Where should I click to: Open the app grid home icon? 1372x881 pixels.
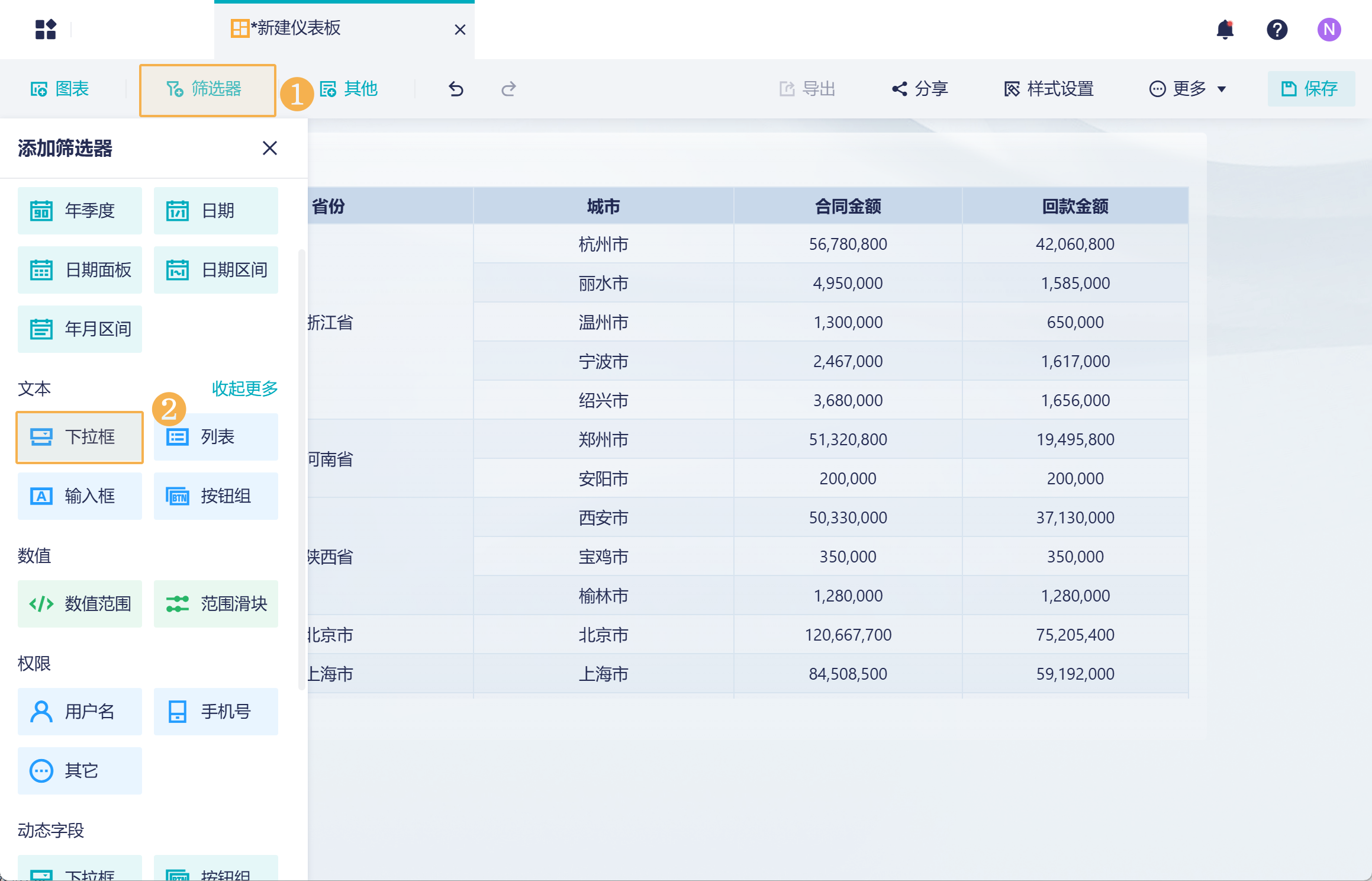(46, 29)
